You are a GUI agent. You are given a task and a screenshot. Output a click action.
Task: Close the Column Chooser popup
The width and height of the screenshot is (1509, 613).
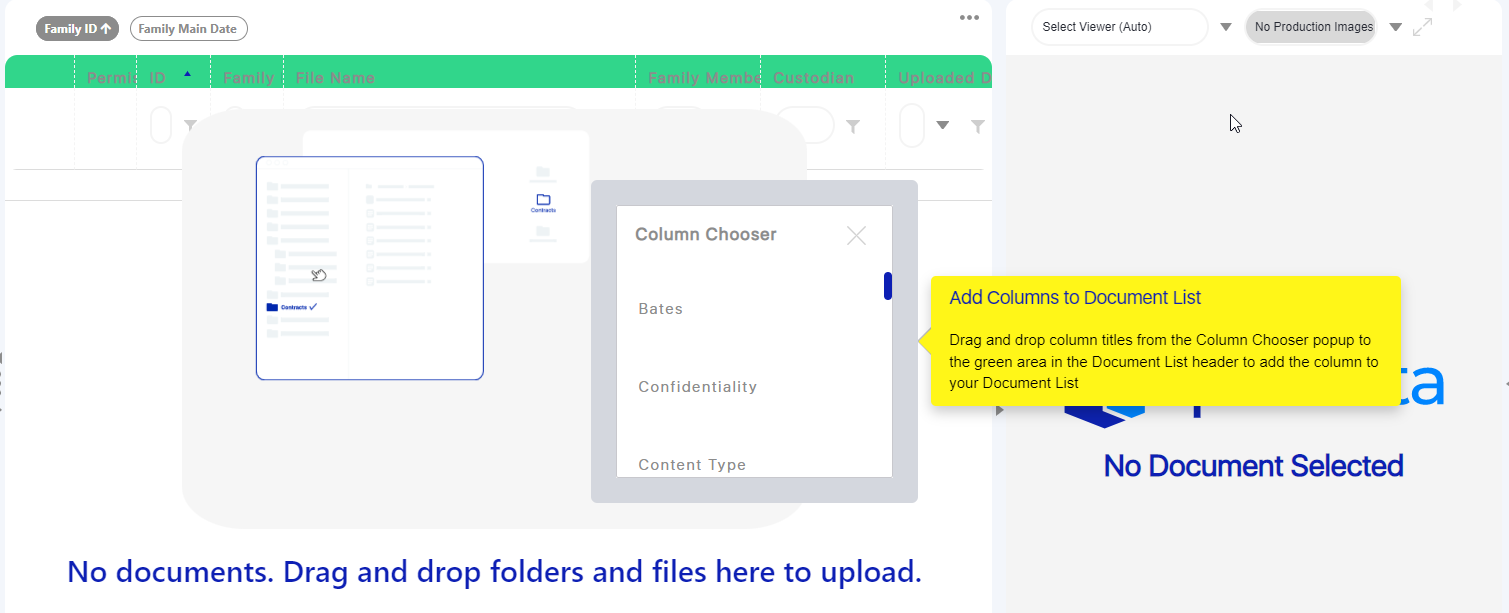coord(856,235)
